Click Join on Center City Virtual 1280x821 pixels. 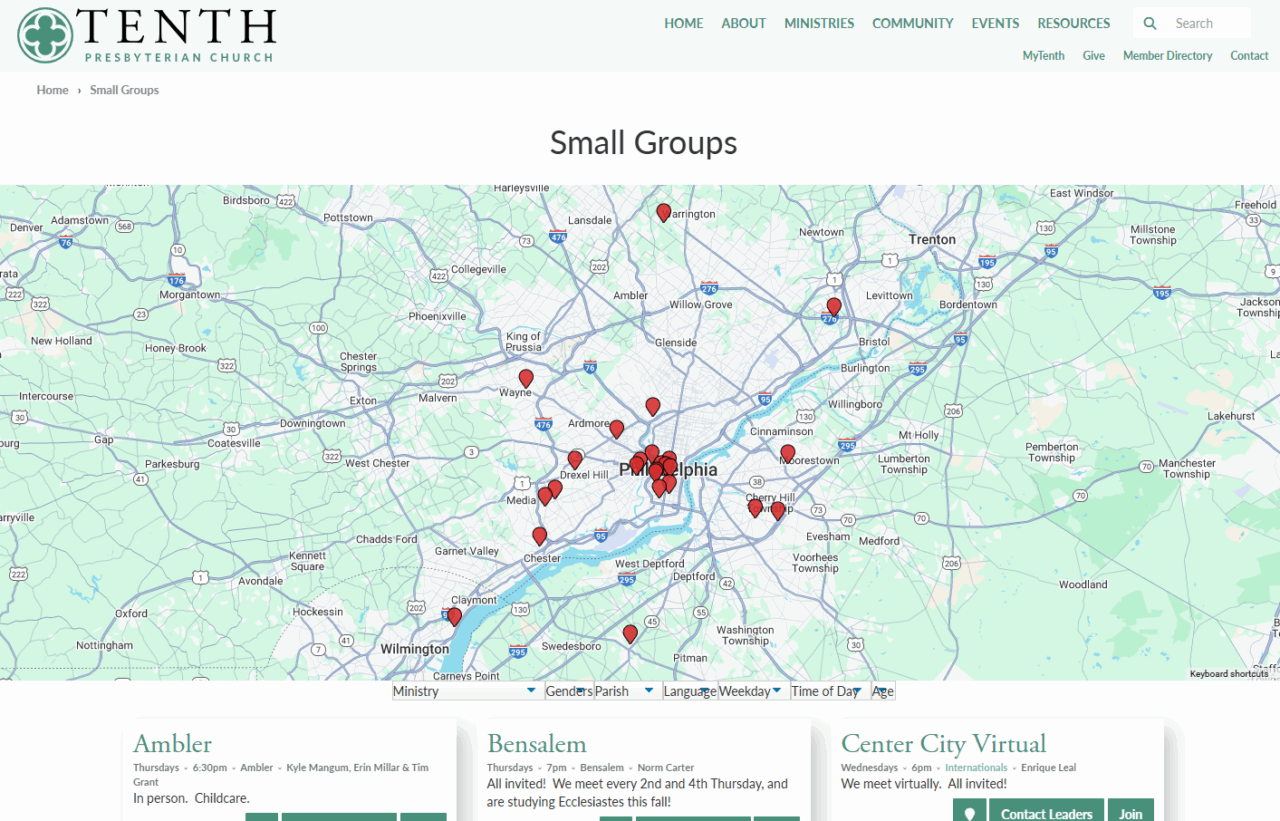pos(1130,813)
